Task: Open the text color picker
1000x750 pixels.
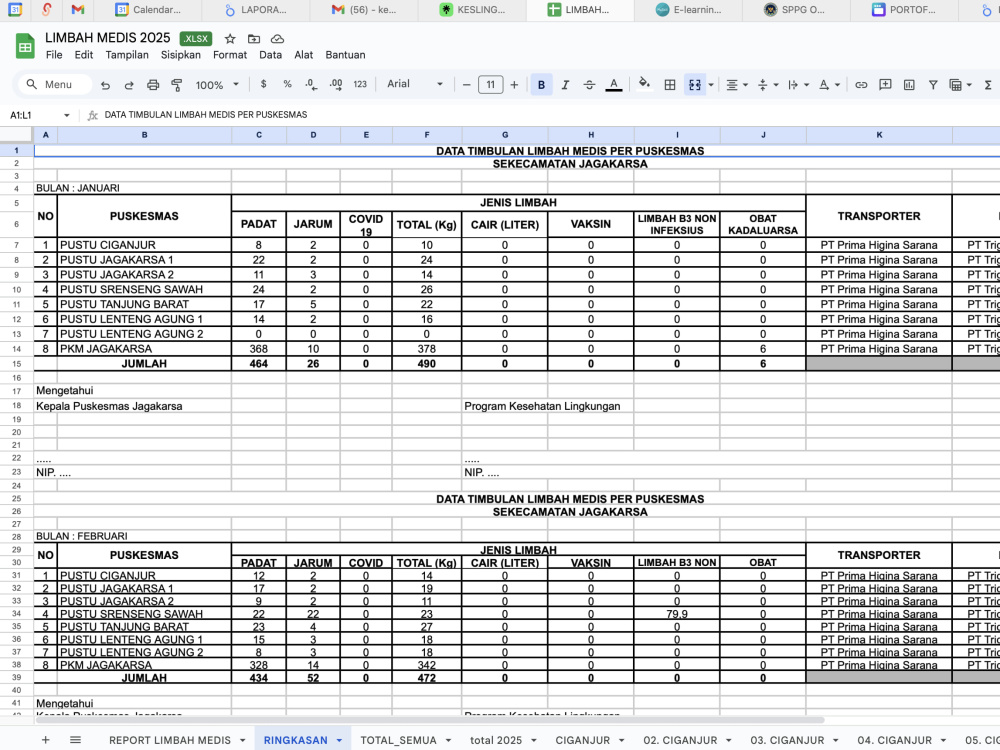Action: (x=614, y=85)
